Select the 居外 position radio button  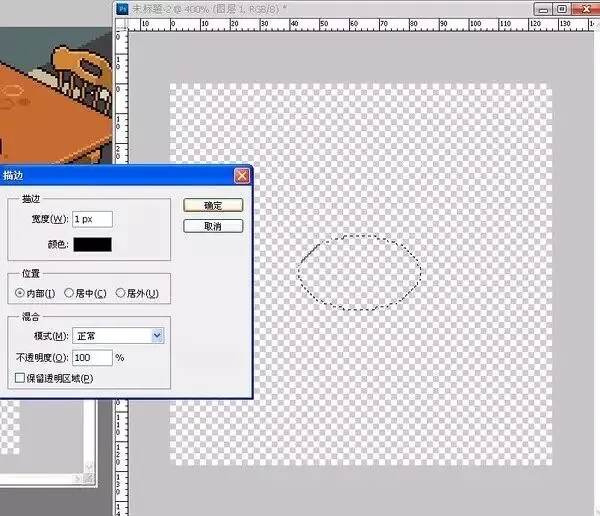(120, 293)
